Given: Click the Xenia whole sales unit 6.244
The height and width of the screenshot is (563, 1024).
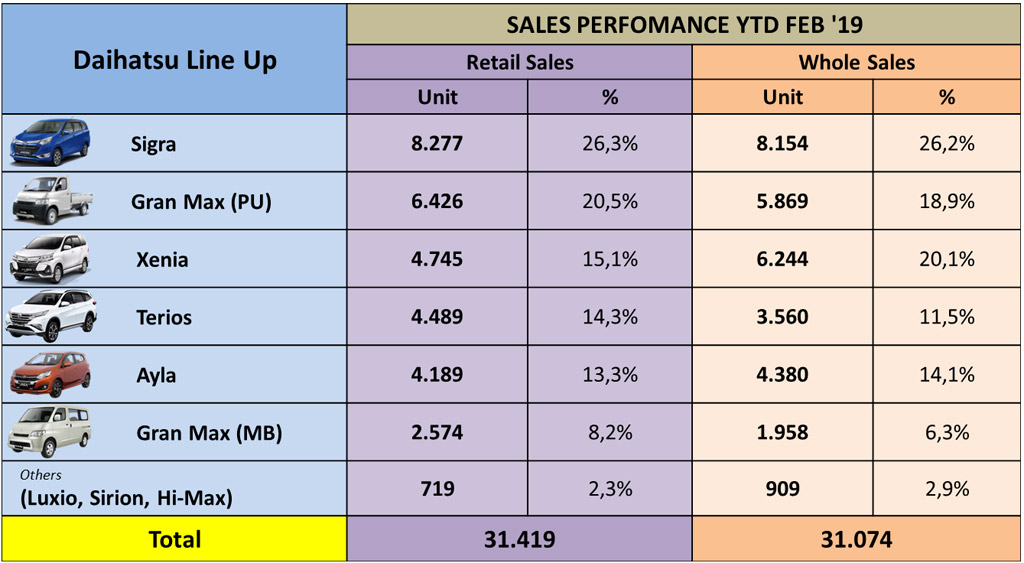Looking at the screenshot, I should 782,259.
